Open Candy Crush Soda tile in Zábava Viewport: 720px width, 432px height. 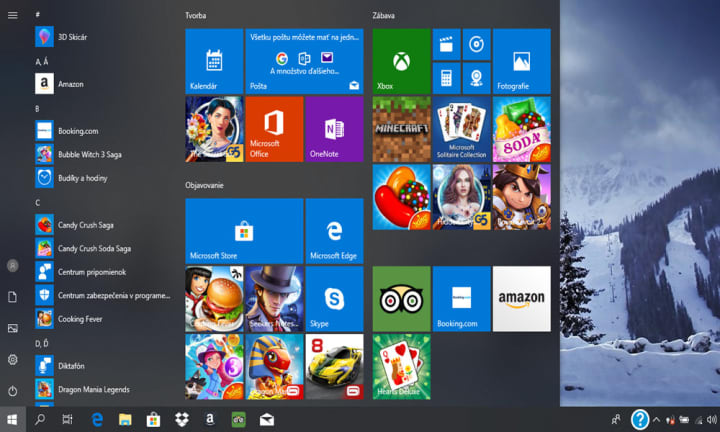coord(522,129)
